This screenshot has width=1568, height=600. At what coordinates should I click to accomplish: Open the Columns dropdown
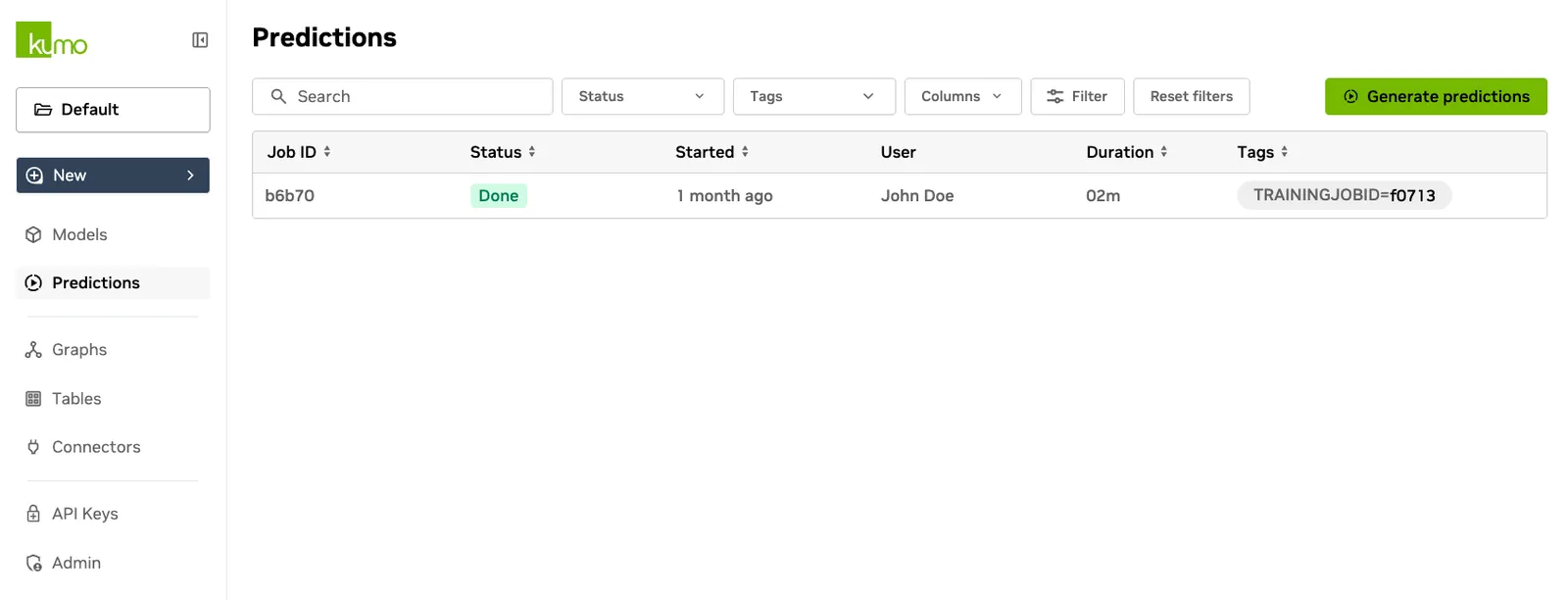[963, 96]
